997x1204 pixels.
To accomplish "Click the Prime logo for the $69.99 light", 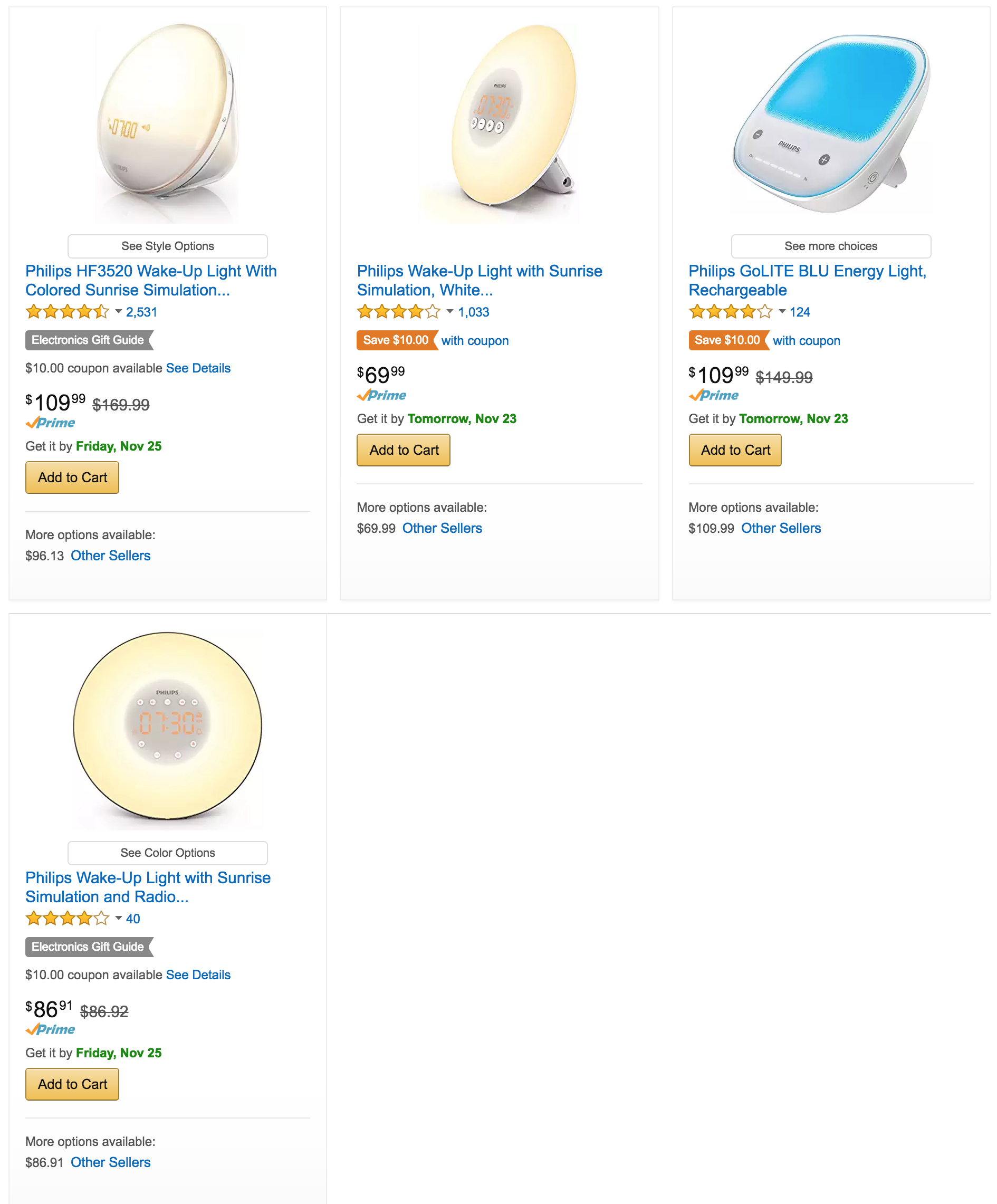I will tap(382, 395).
